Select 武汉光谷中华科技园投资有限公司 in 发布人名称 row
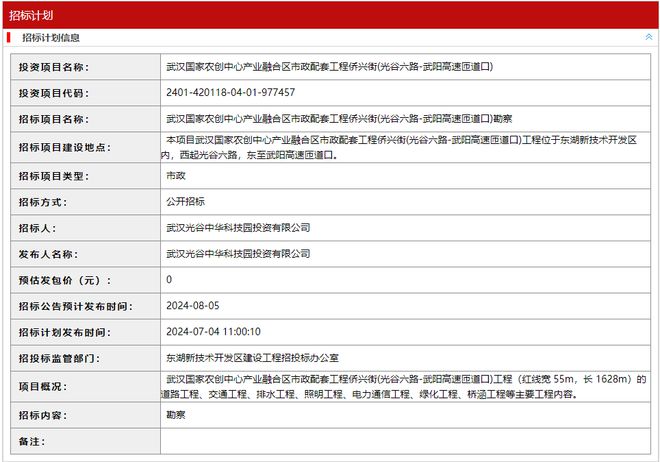The width and height of the screenshot is (660, 462). (238, 254)
